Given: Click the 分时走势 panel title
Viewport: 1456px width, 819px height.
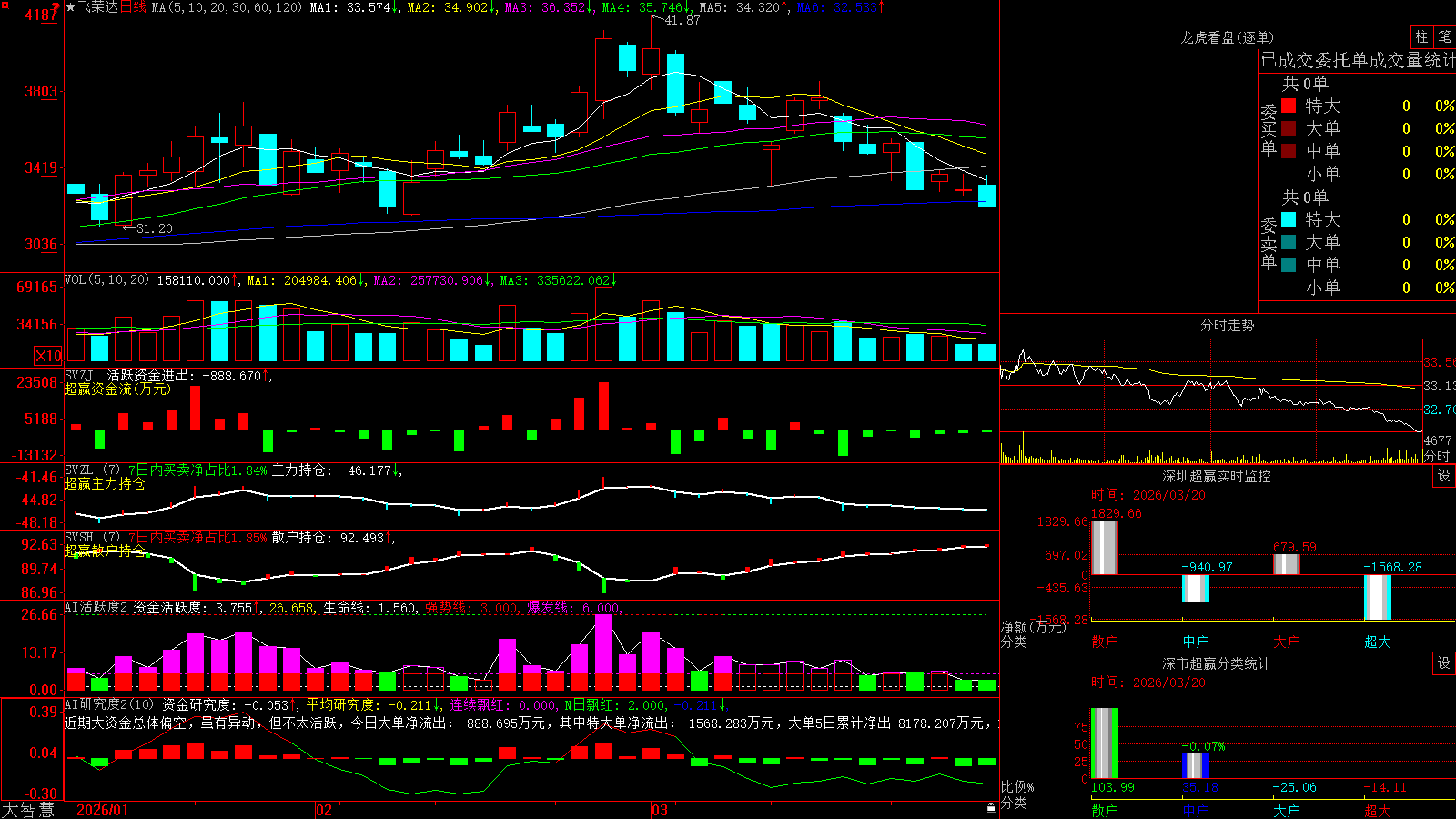Looking at the screenshot, I should point(1227,325).
